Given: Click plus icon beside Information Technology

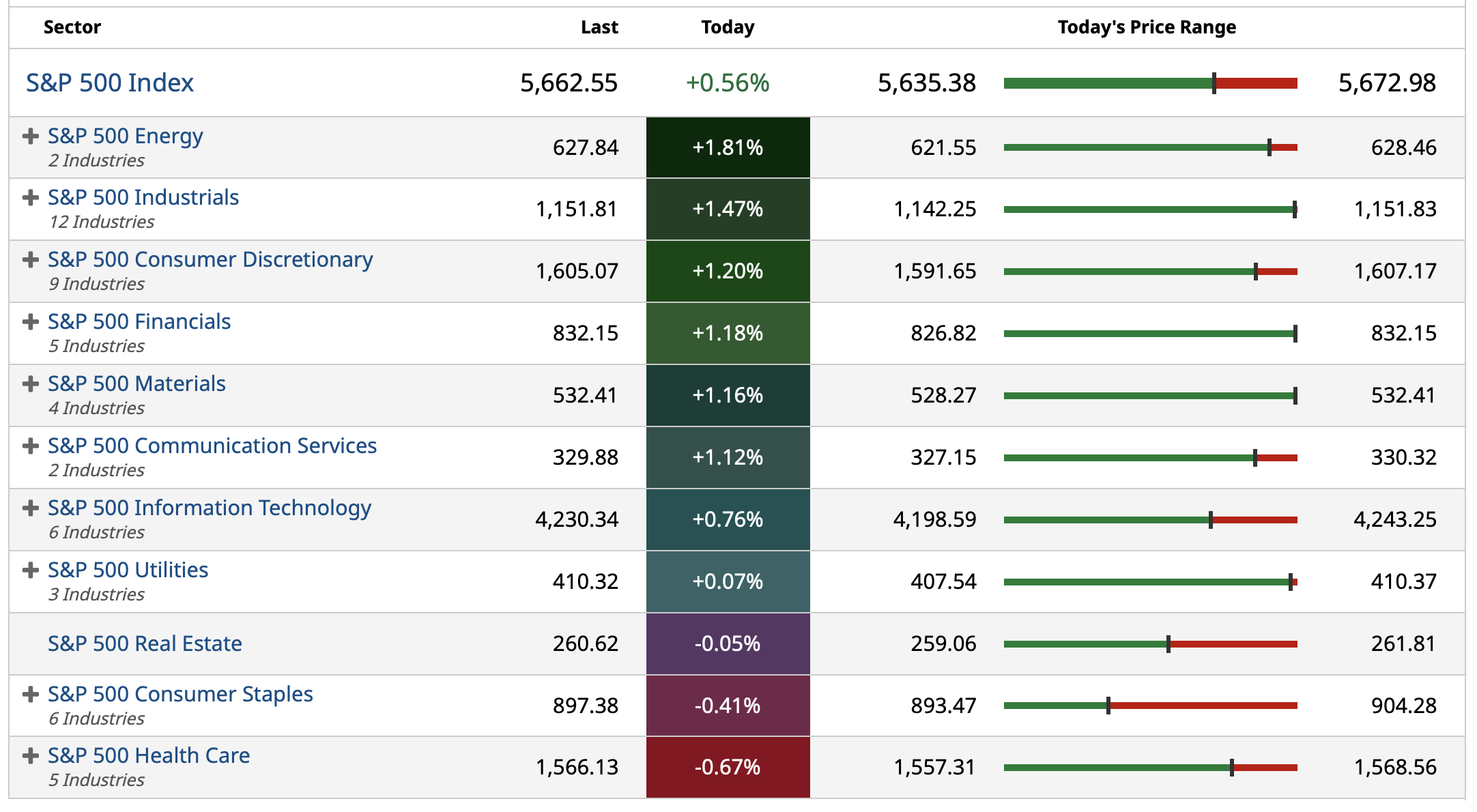Looking at the screenshot, I should pos(30,508).
